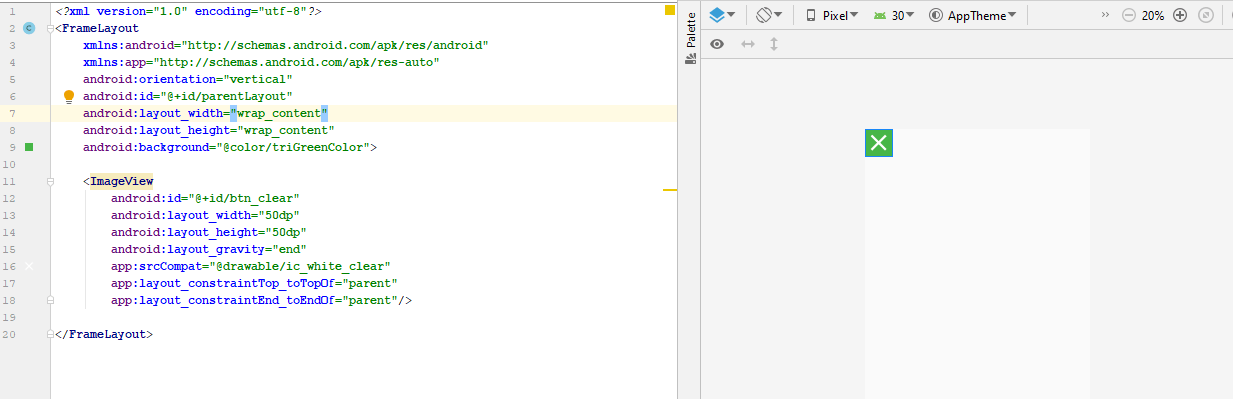Open the API 30 version dropdown
This screenshot has width=1233, height=399.
click(x=895, y=16)
